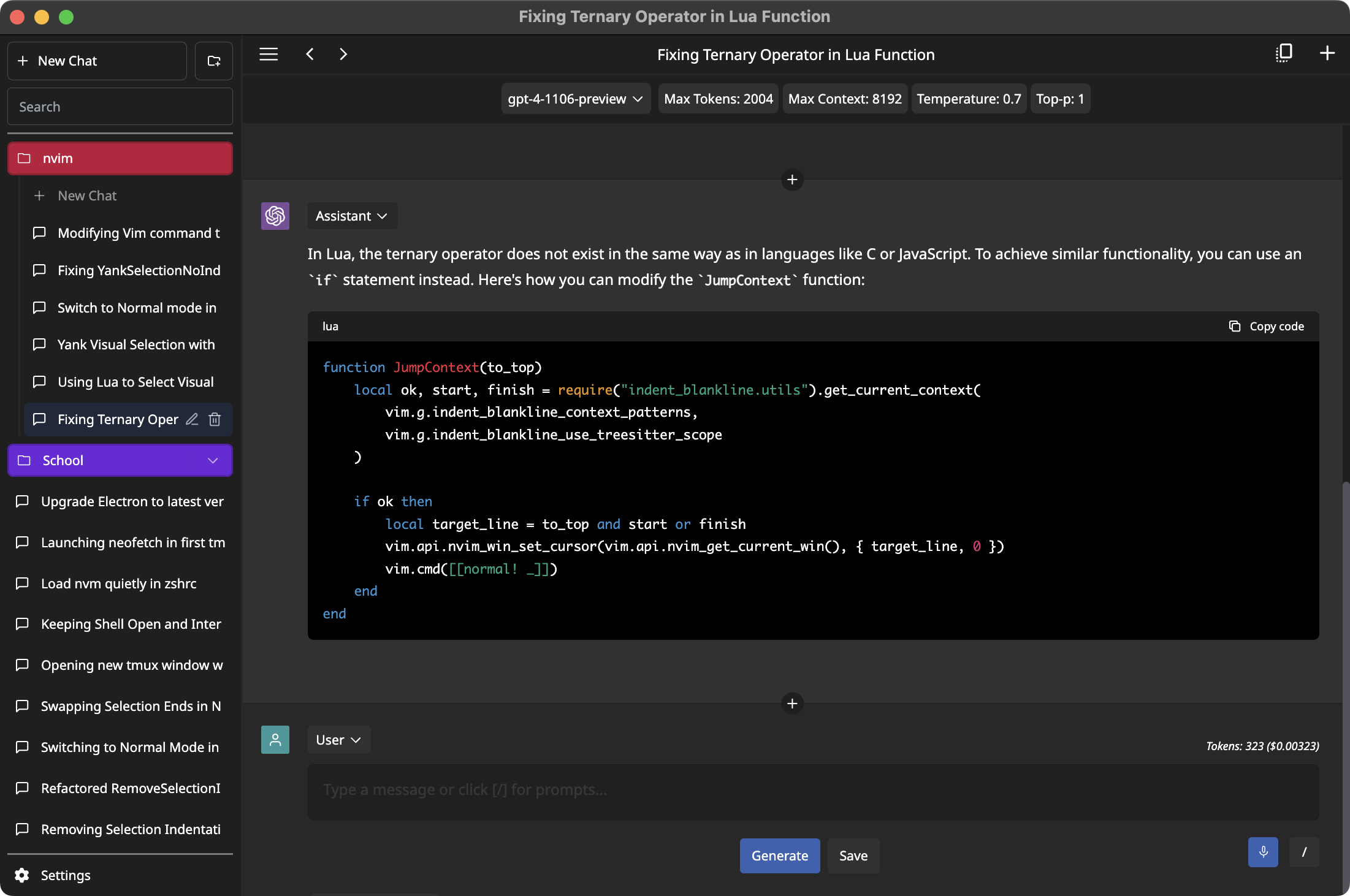
Task: Click the Generate button
Action: [779, 856]
